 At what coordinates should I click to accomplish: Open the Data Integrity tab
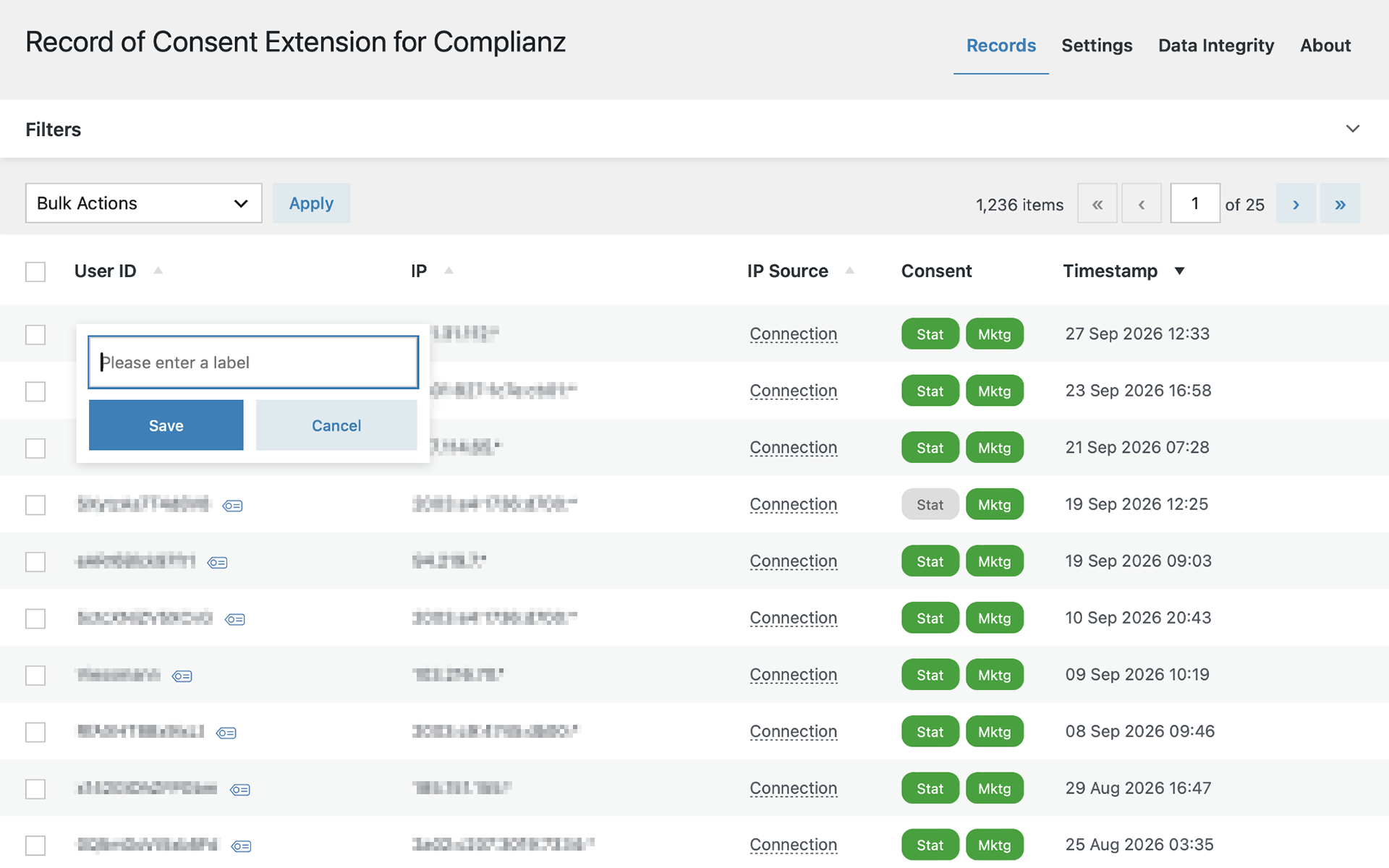pos(1216,45)
